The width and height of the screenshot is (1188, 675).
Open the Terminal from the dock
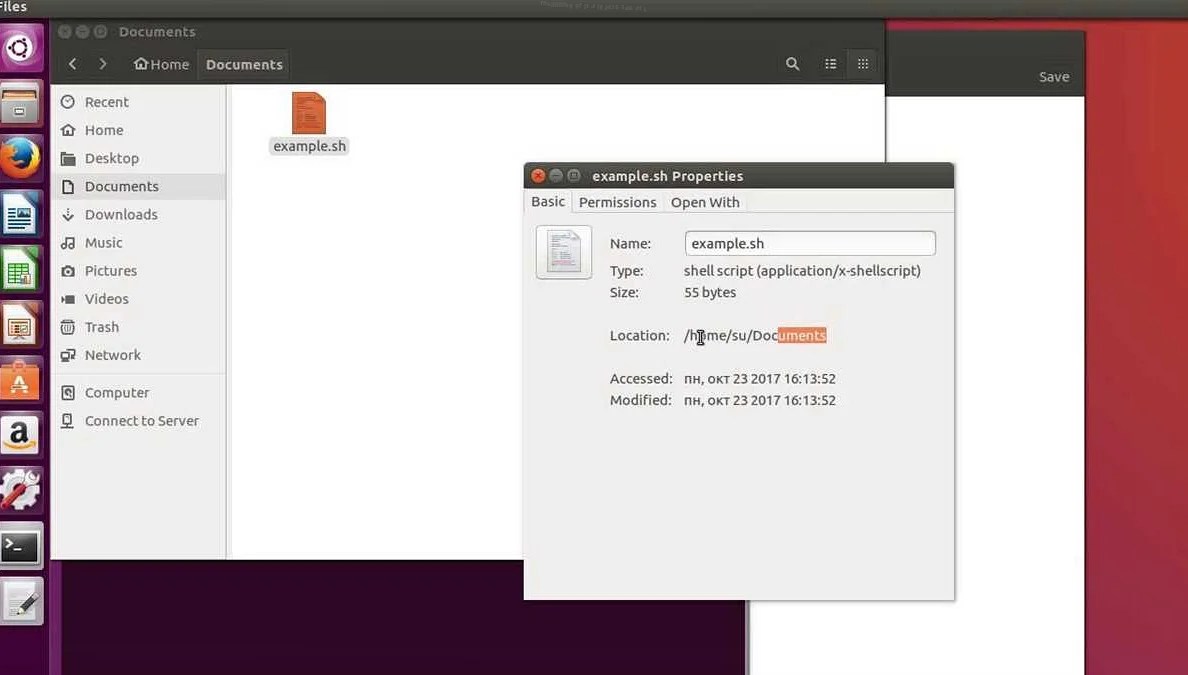[21, 545]
